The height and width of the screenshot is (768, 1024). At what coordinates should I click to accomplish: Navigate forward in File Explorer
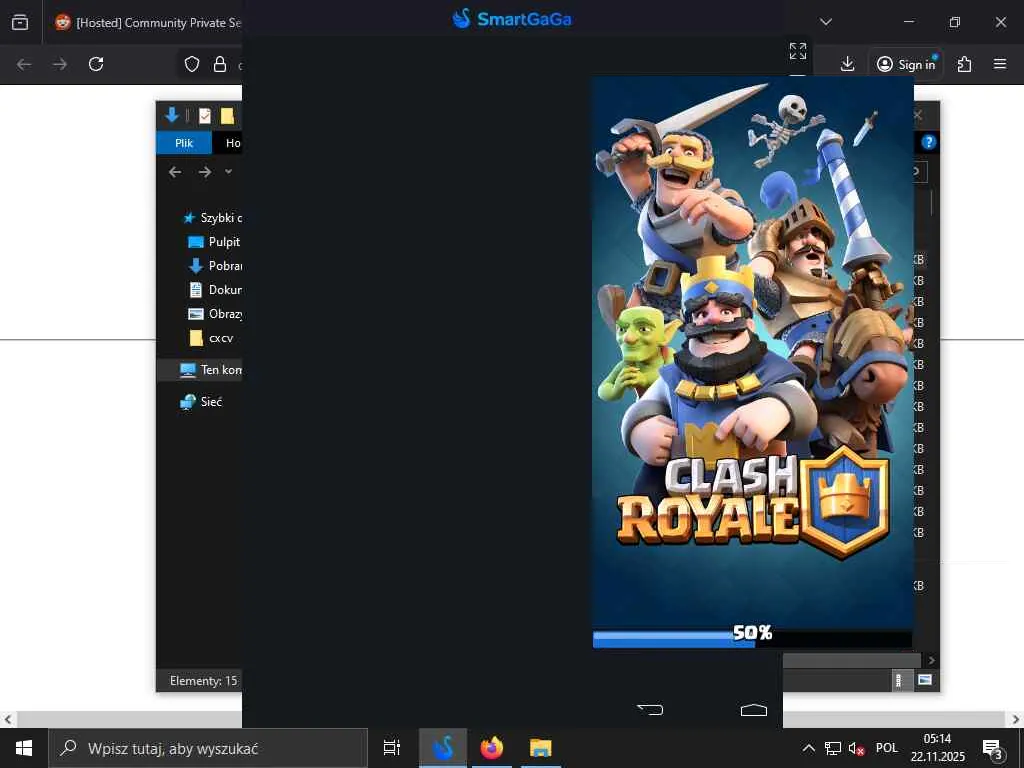coord(205,172)
